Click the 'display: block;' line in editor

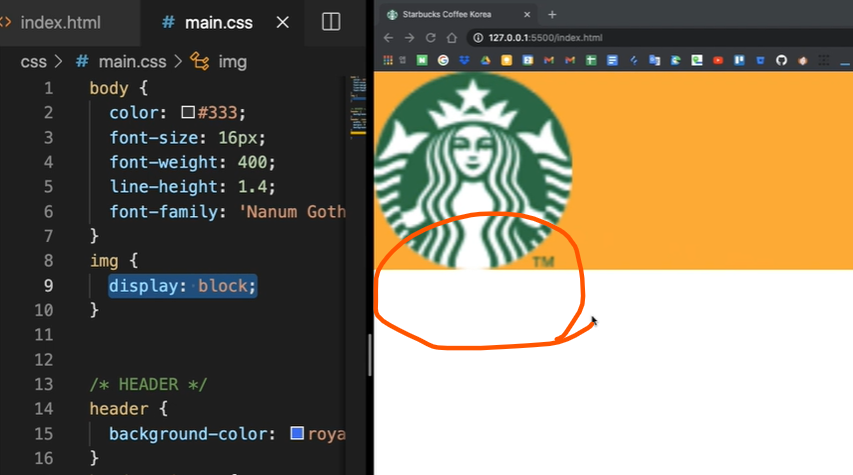coord(183,286)
